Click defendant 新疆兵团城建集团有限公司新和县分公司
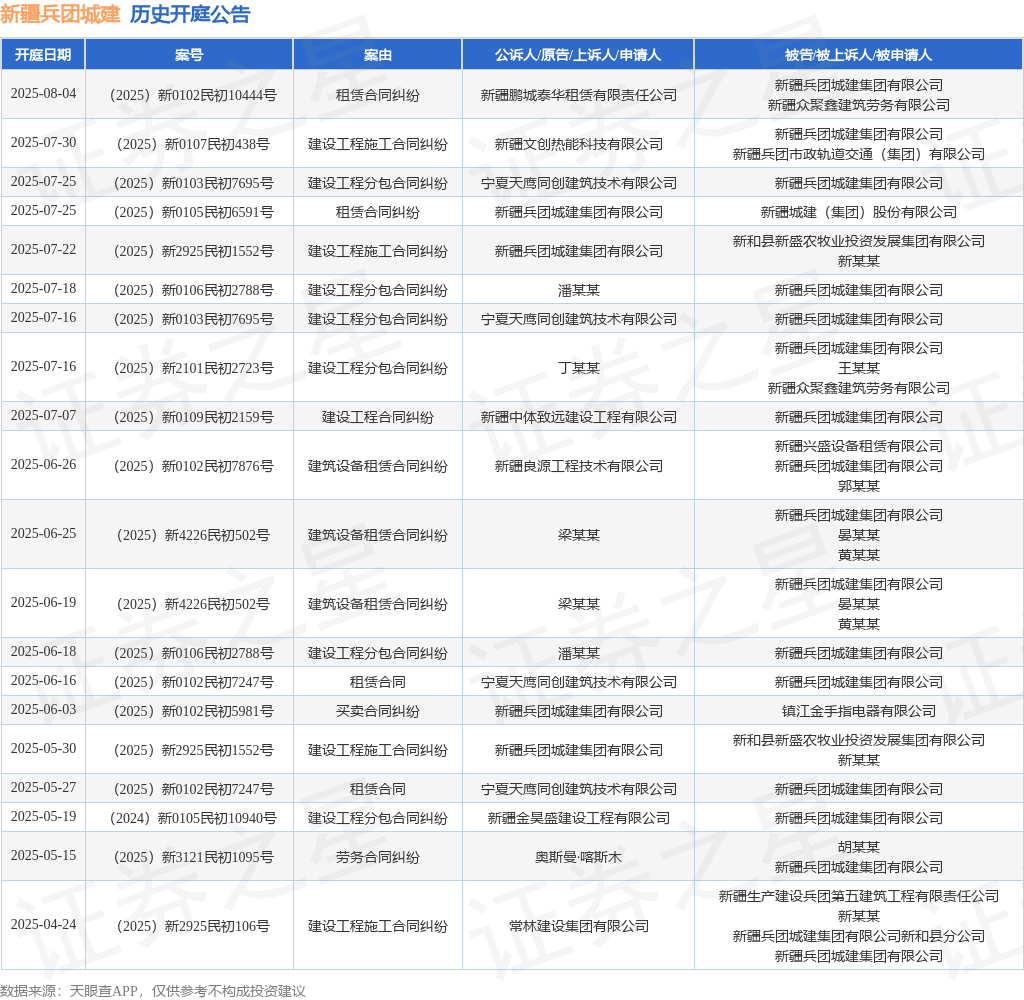1024x1000 pixels. (859, 936)
